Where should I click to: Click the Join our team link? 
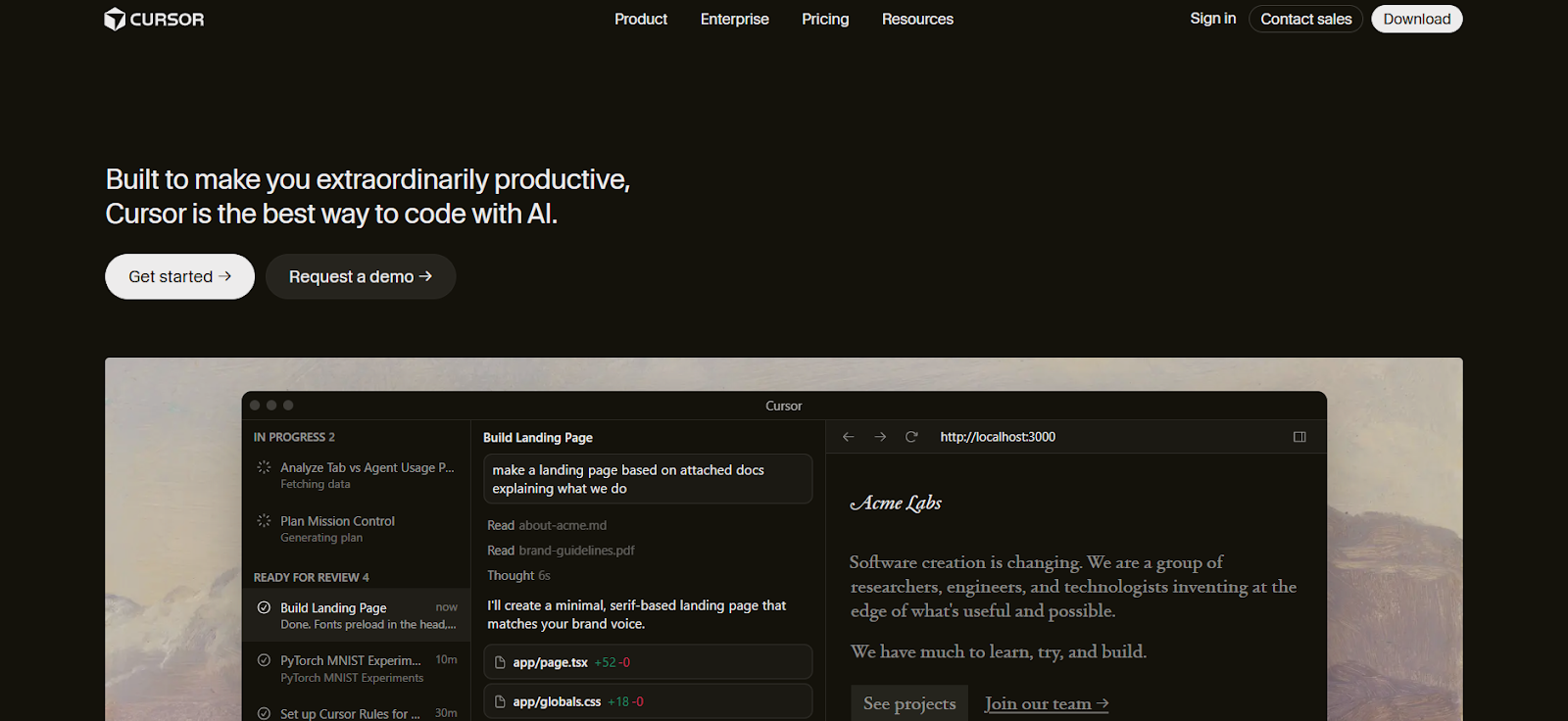pos(1047,703)
